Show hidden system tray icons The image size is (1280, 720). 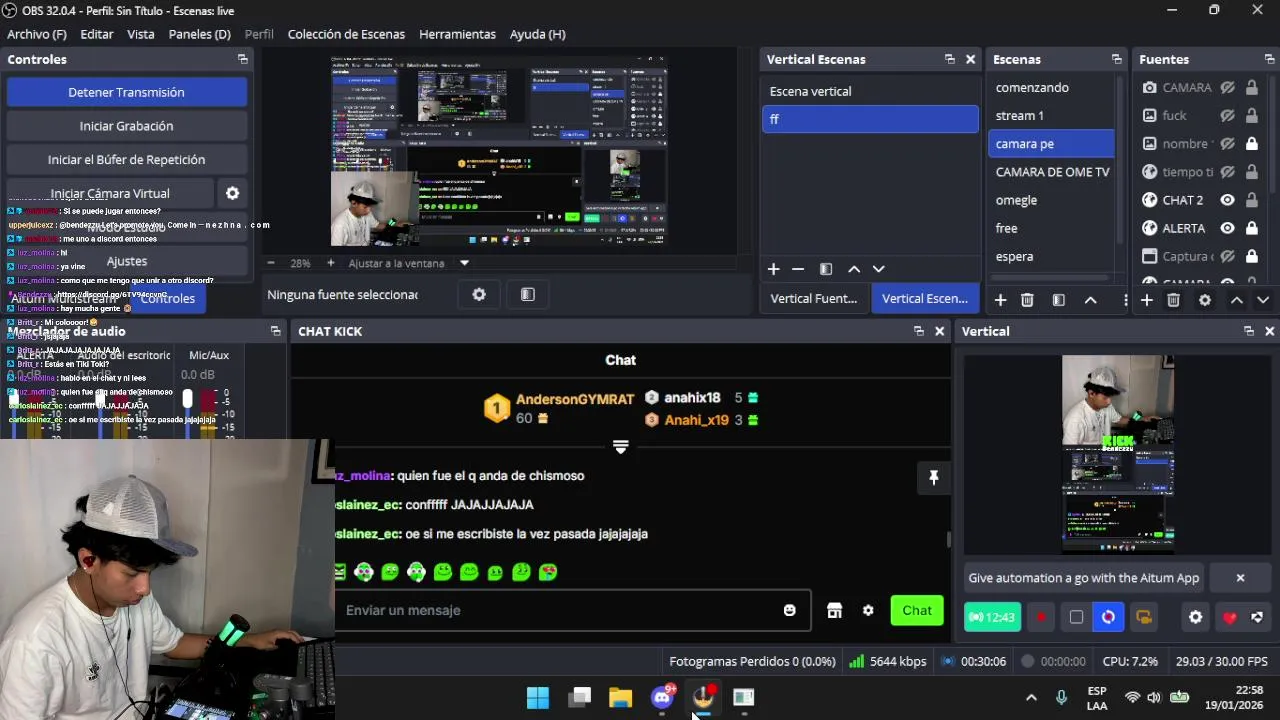click(x=1031, y=697)
